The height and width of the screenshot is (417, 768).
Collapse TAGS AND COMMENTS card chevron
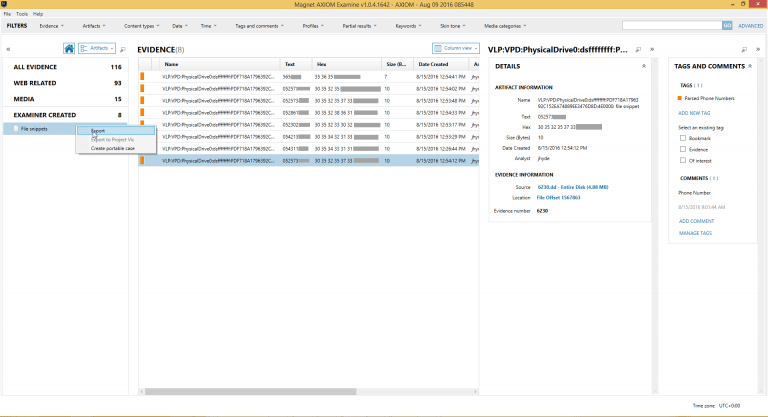pos(750,66)
